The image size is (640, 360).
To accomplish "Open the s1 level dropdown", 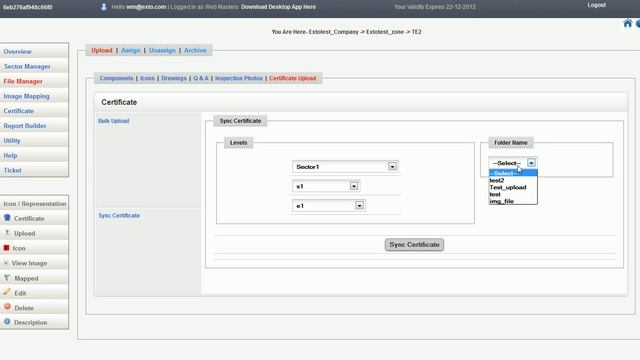I will click(x=326, y=186).
